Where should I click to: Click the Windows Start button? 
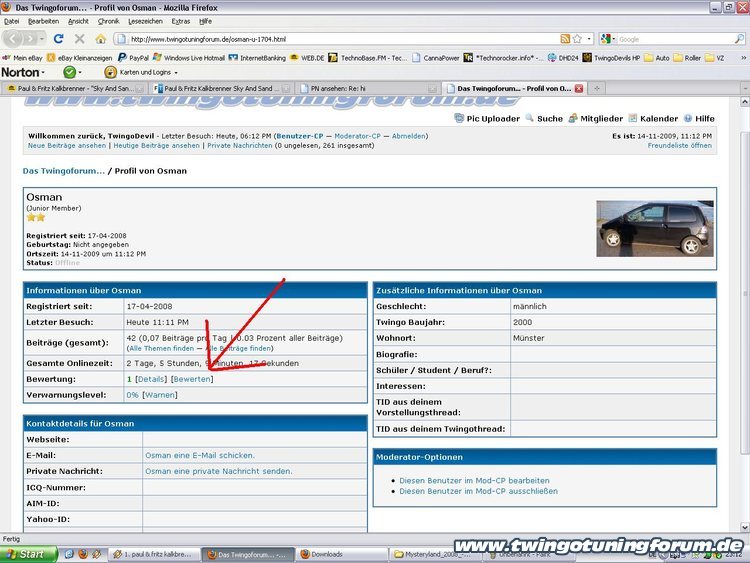click(x=26, y=554)
